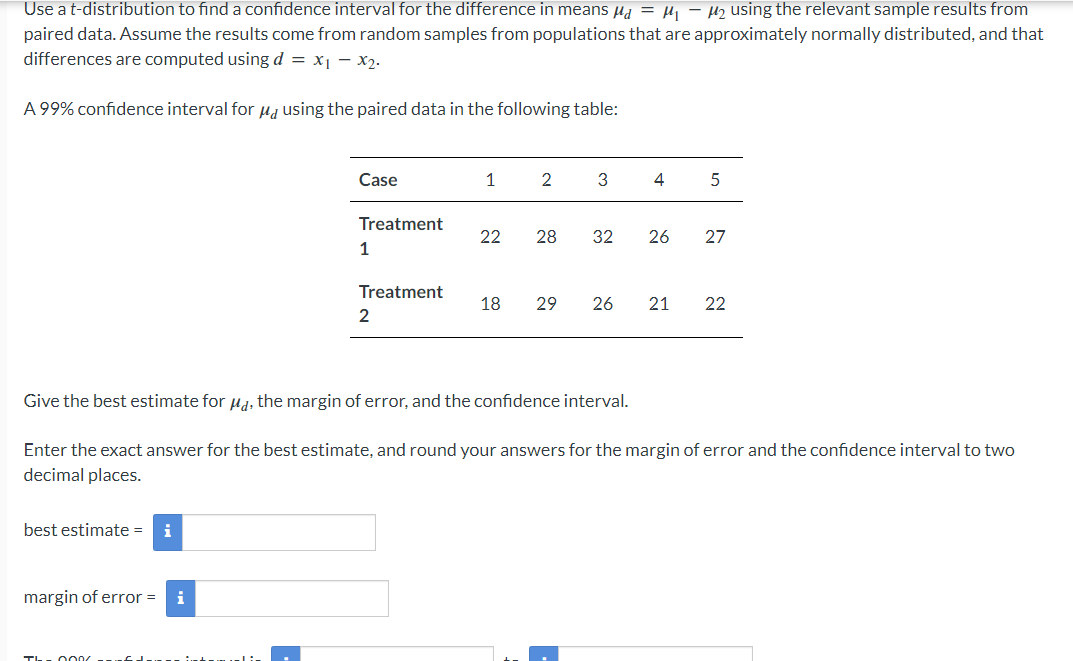Select the value 22 under Case 1
This screenshot has height=661, width=1073.
[490, 236]
